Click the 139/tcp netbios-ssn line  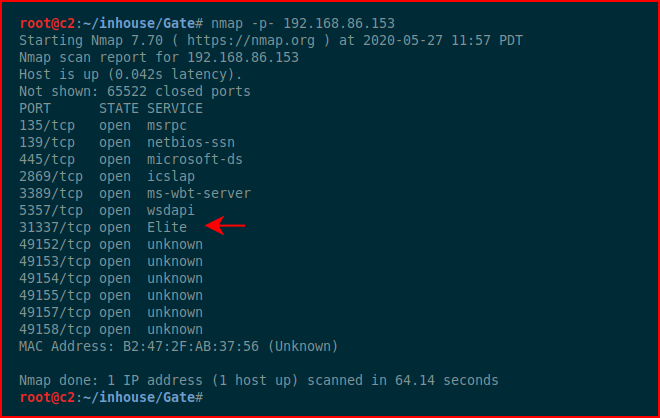point(127,142)
